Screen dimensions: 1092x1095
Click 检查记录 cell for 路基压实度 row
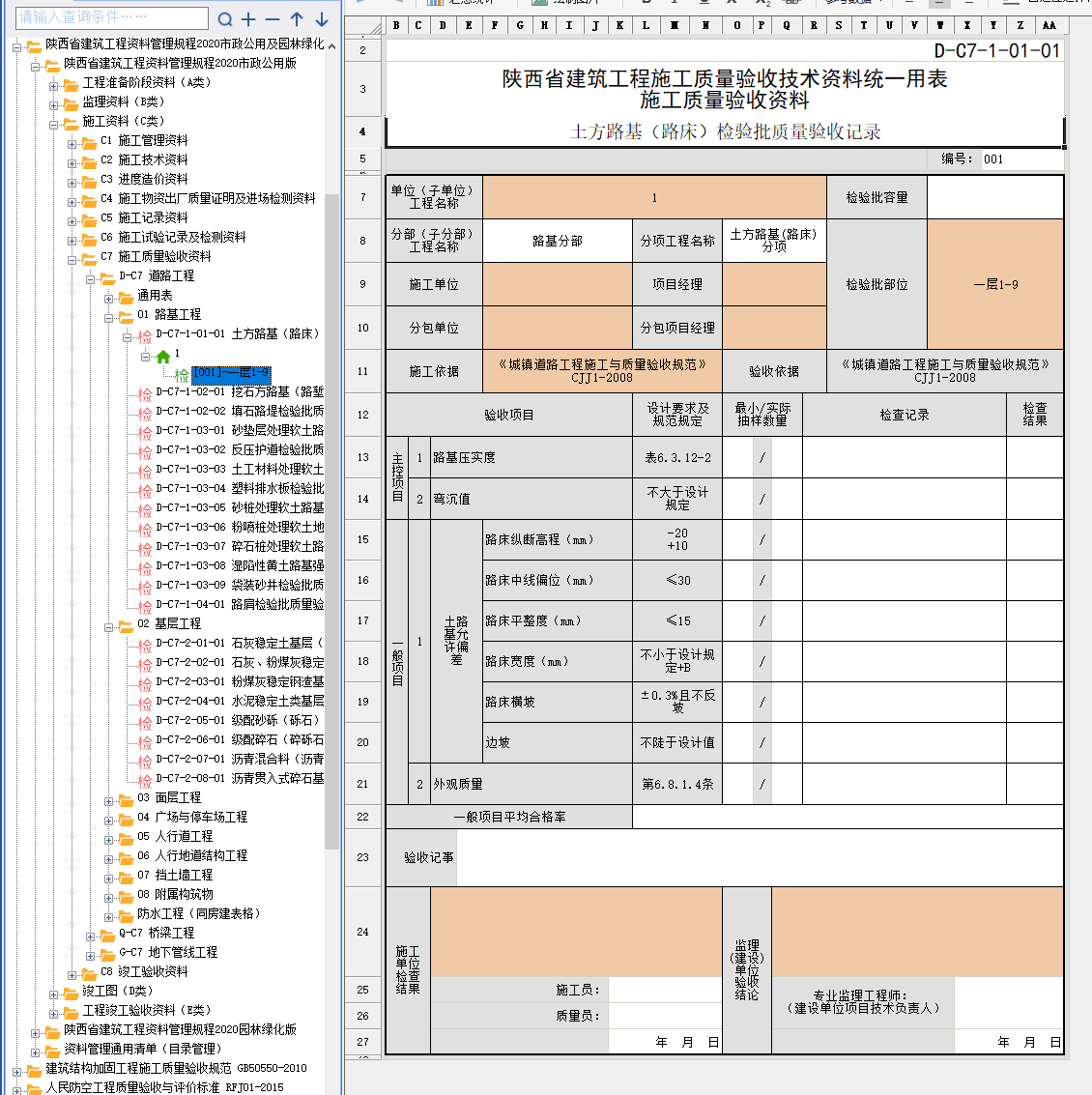pos(905,457)
